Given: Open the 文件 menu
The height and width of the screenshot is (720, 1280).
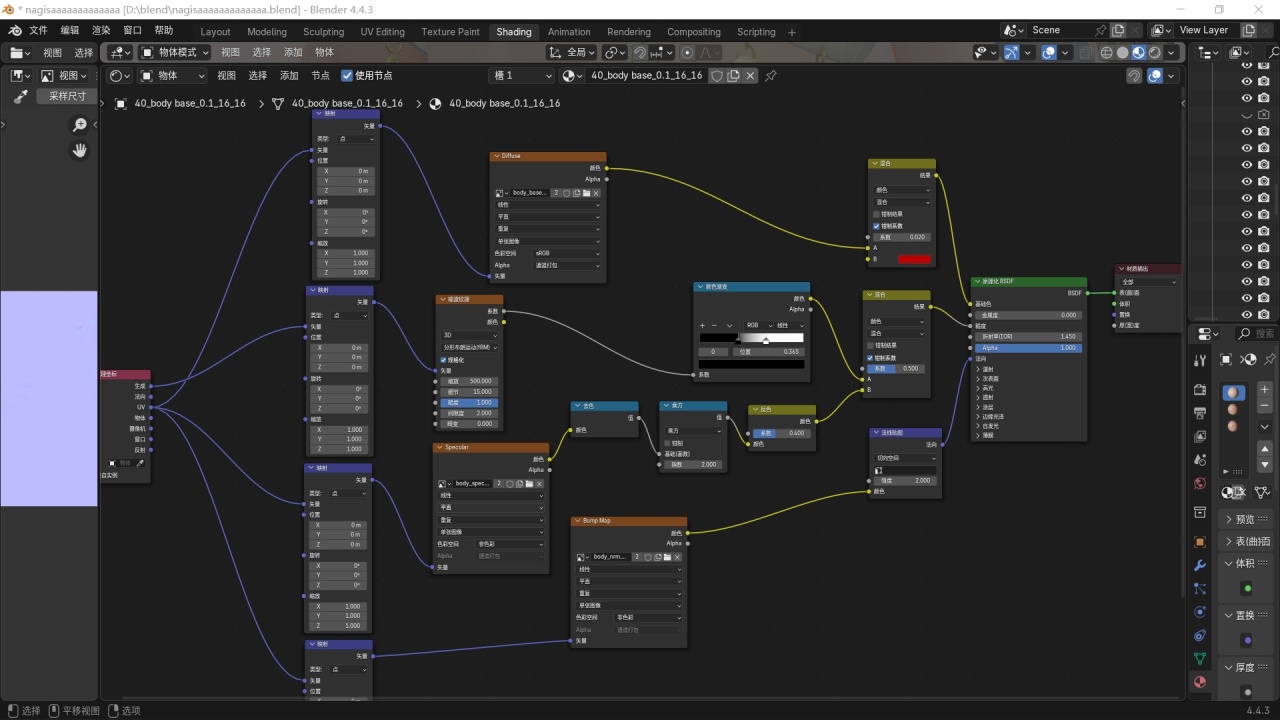Looking at the screenshot, I should [x=38, y=31].
